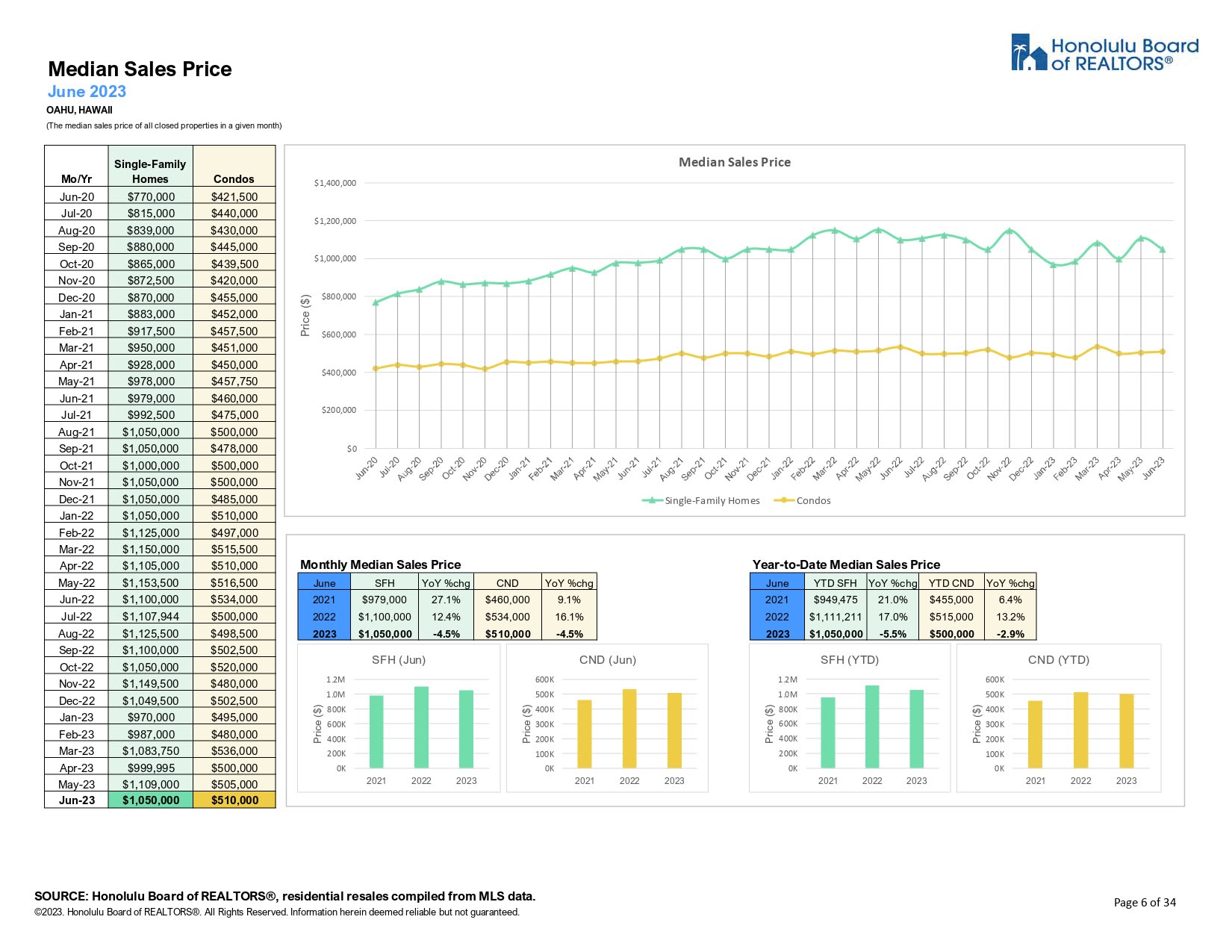This screenshot has width=1232, height=952.
Task: Click the May-22 row value $1,153,500
Action: pos(151,582)
